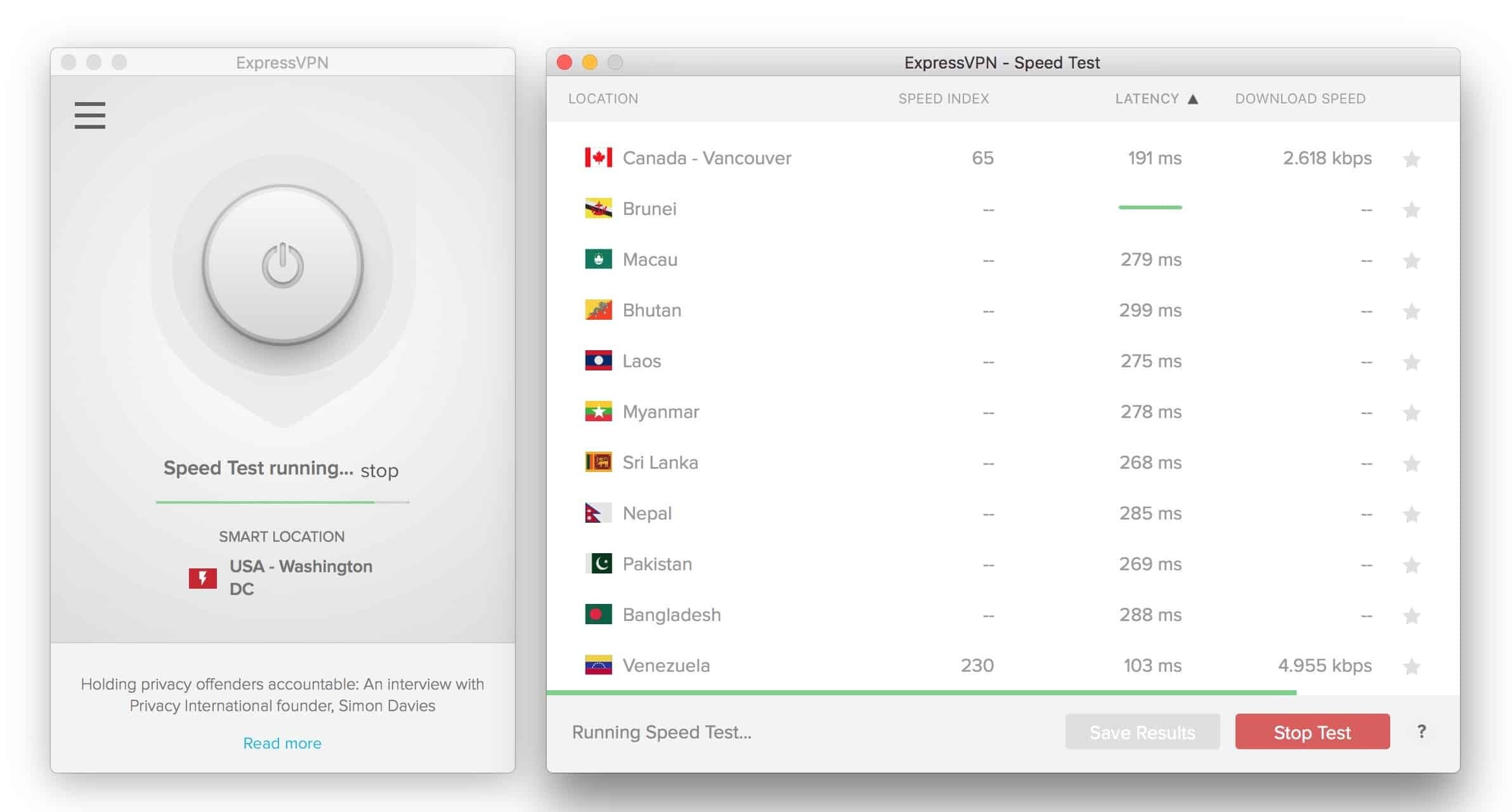Sort by the Location column header
This screenshot has height=812, width=1512.
[603, 99]
